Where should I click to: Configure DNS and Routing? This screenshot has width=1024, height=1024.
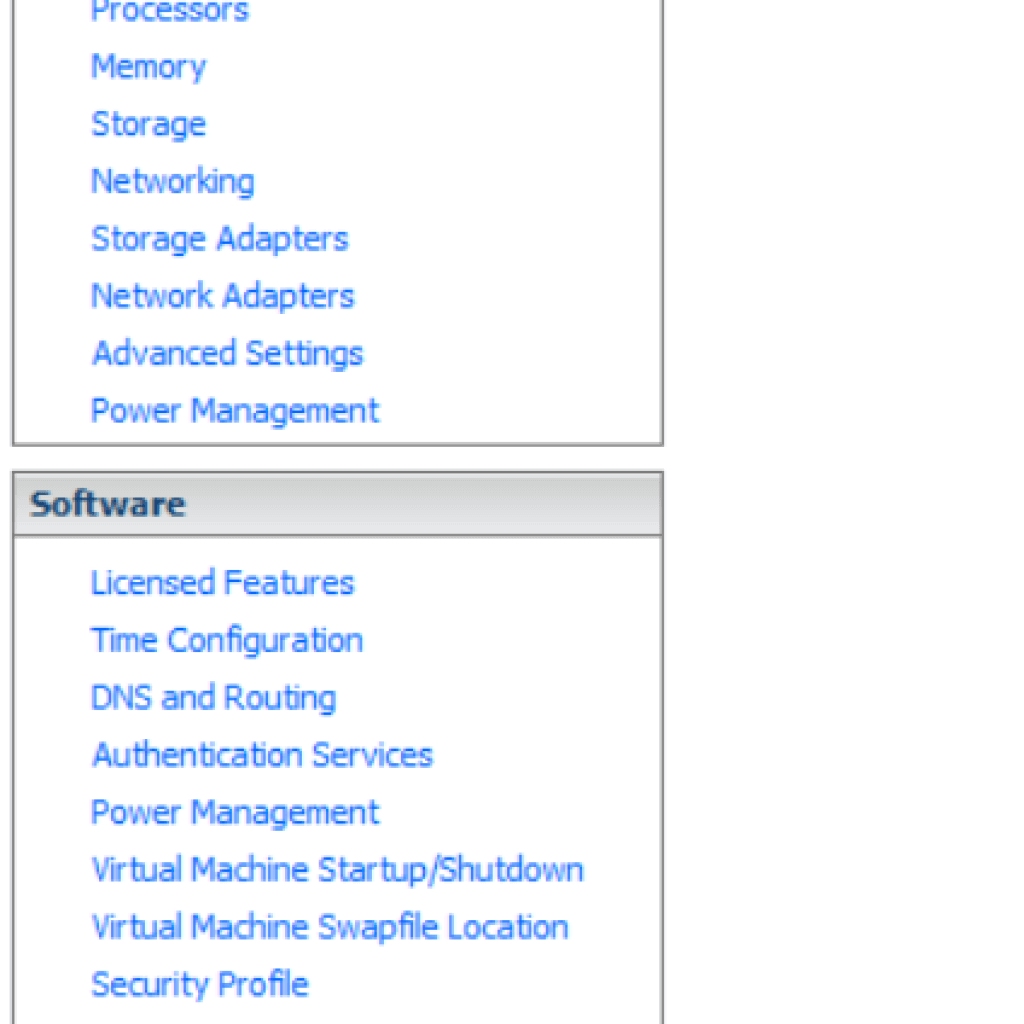point(213,697)
